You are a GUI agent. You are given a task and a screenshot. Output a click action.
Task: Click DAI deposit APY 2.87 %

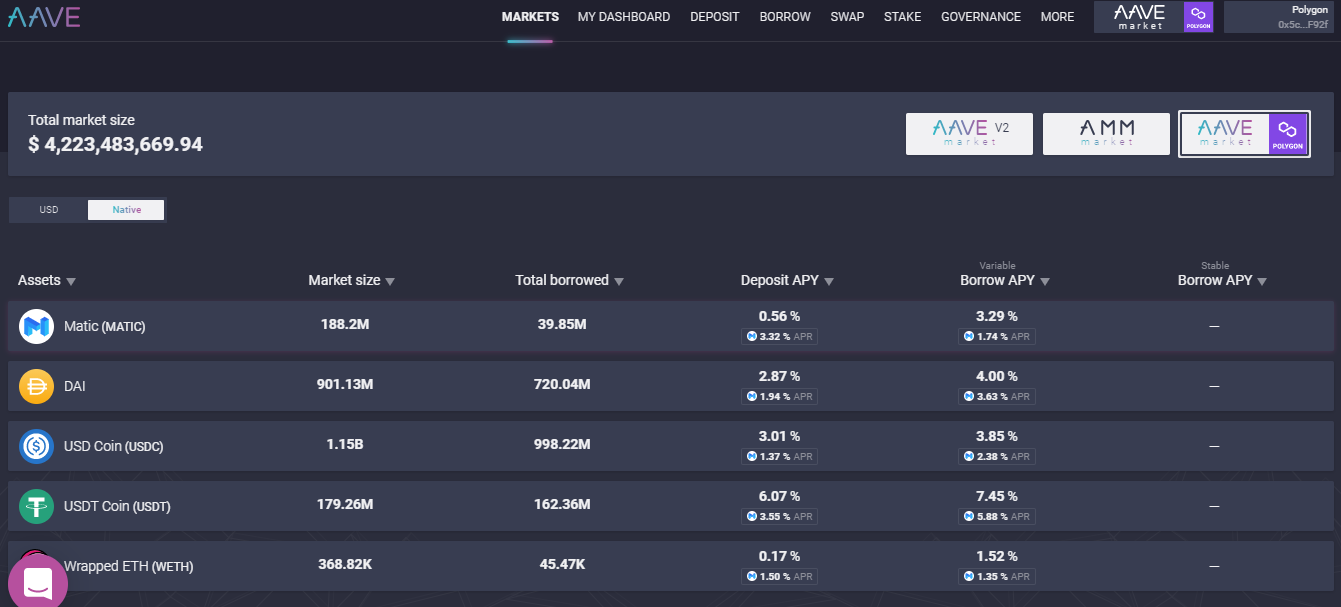pos(780,376)
